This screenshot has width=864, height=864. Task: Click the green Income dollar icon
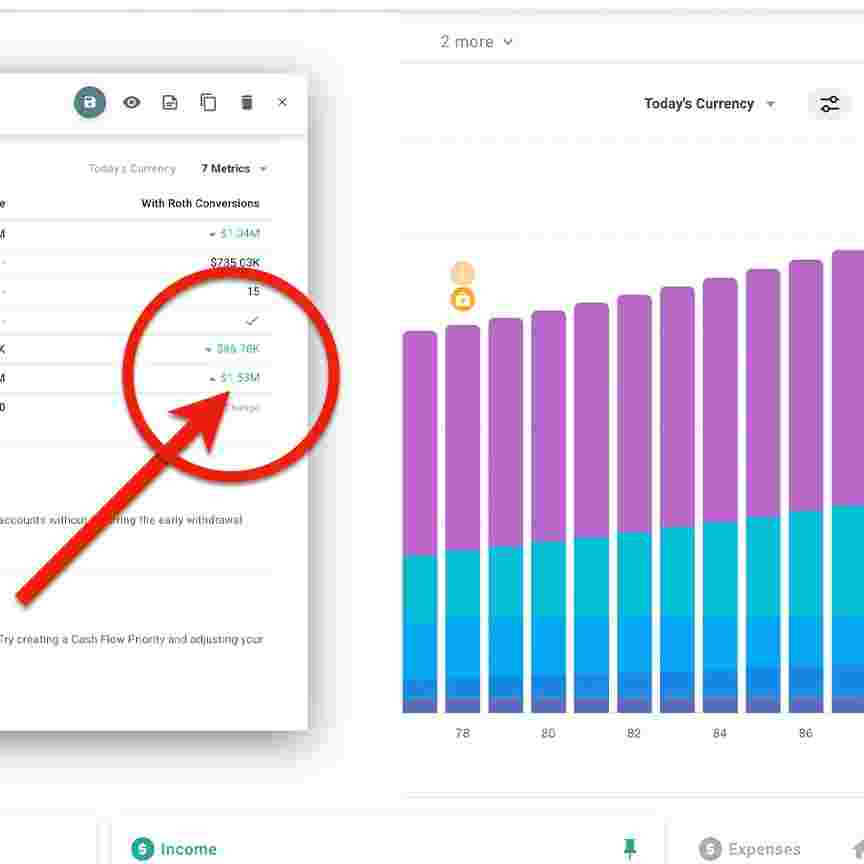(x=143, y=849)
